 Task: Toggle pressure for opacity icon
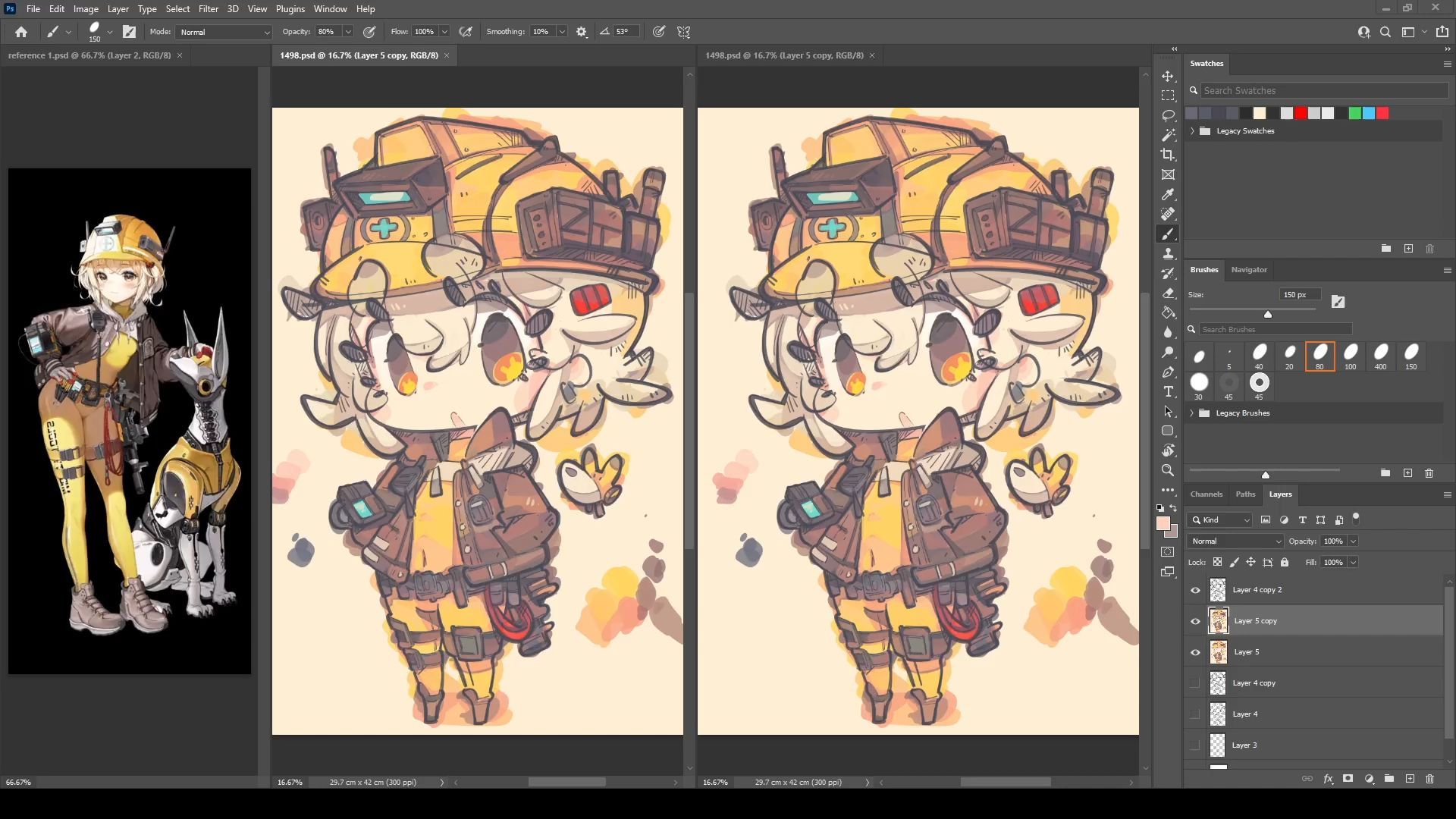(369, 32)
